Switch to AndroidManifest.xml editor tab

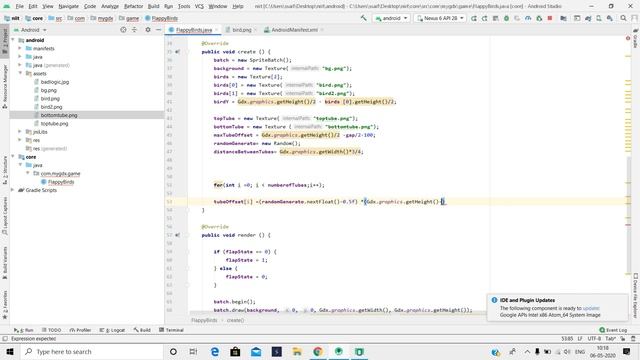294,30
